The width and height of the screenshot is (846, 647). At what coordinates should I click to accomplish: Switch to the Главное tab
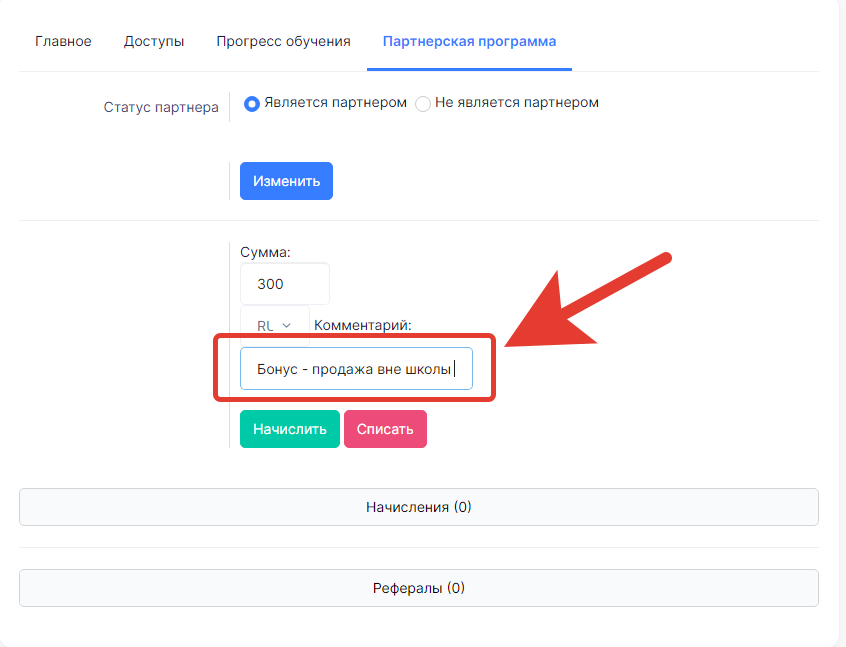click(63, 42)
